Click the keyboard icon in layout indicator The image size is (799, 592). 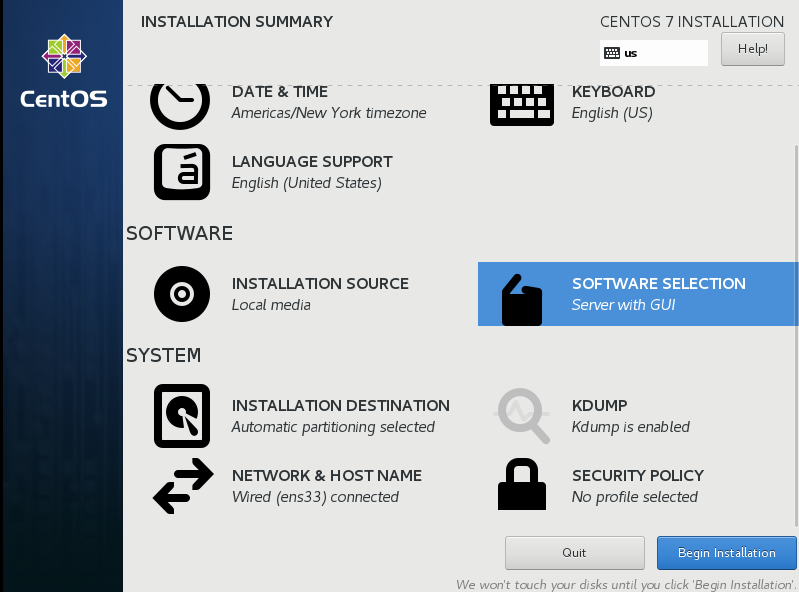pos(611,53)
